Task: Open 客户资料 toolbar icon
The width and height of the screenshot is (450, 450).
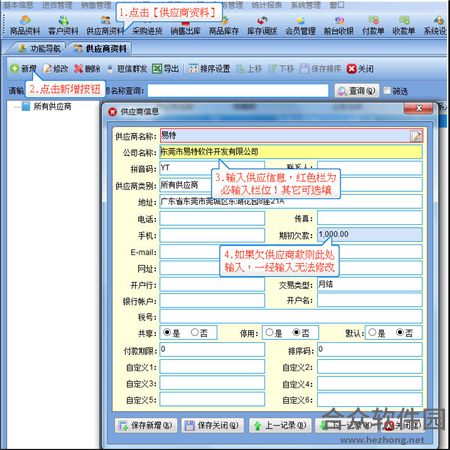Action: [x=63, y=25]
